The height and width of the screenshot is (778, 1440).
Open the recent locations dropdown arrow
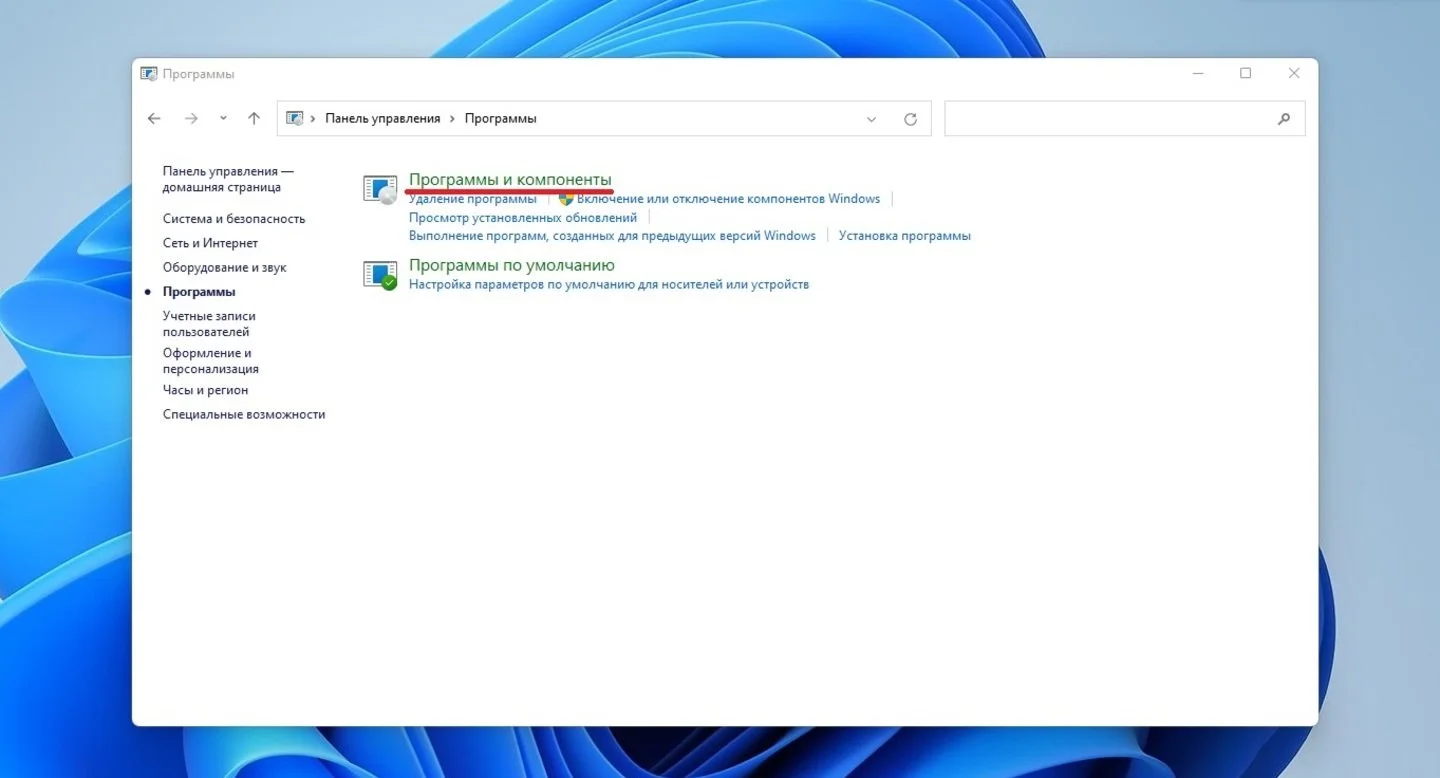click(223, 118)
